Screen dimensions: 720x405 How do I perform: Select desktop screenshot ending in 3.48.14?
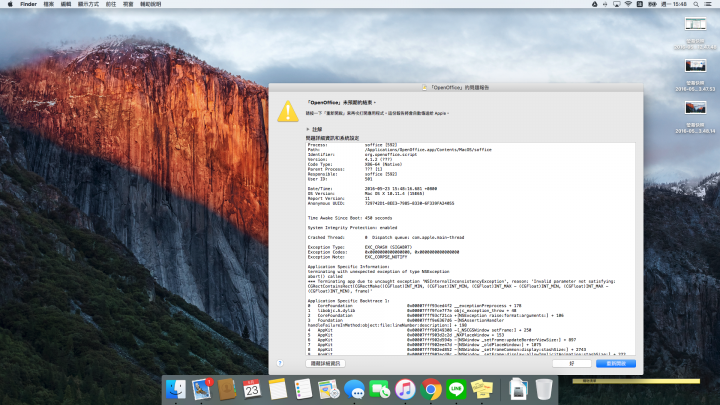pyautogui.click(x=695, y=117)
